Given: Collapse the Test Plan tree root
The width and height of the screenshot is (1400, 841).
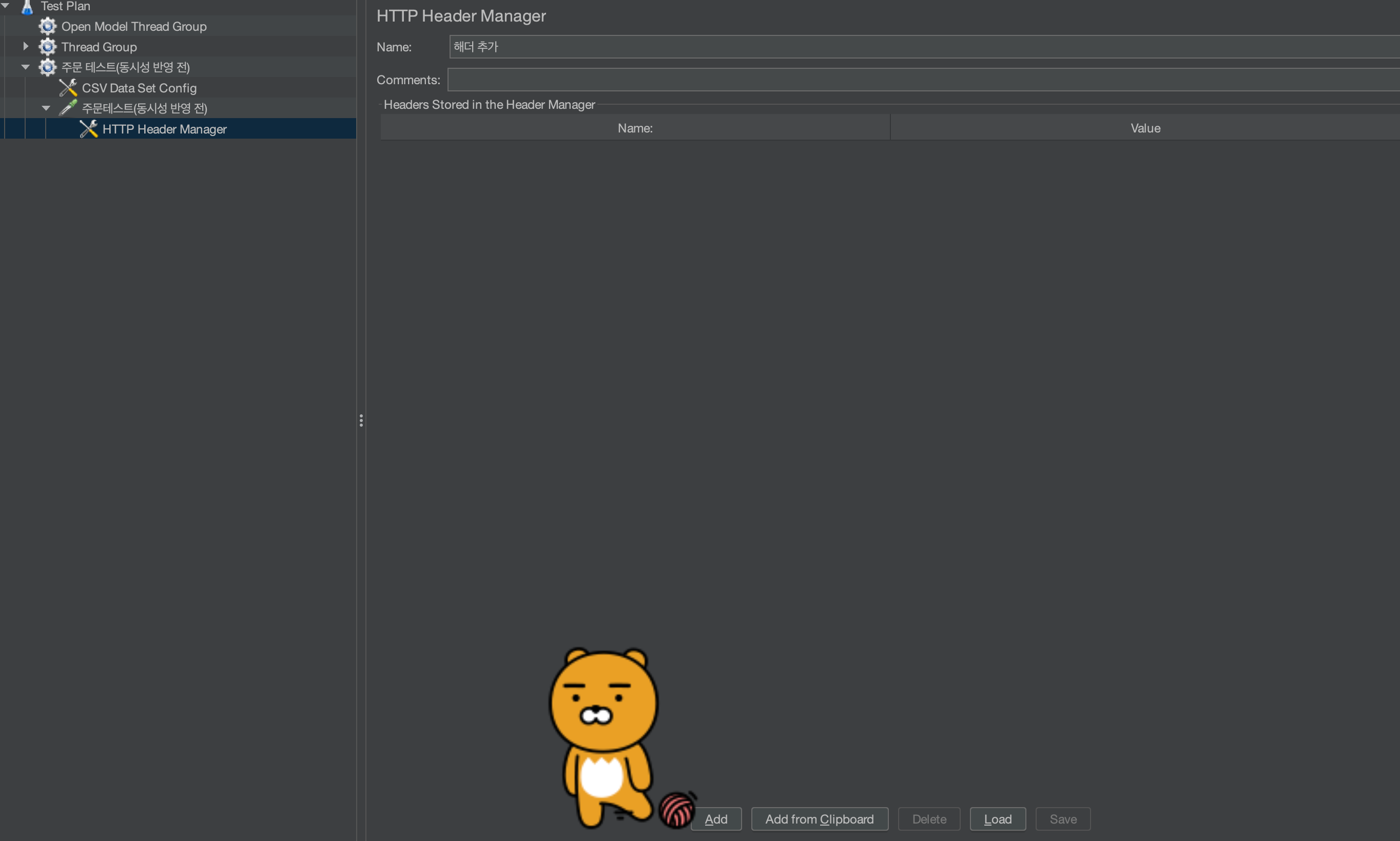Looking at the screenshot, I should point(5,6).
